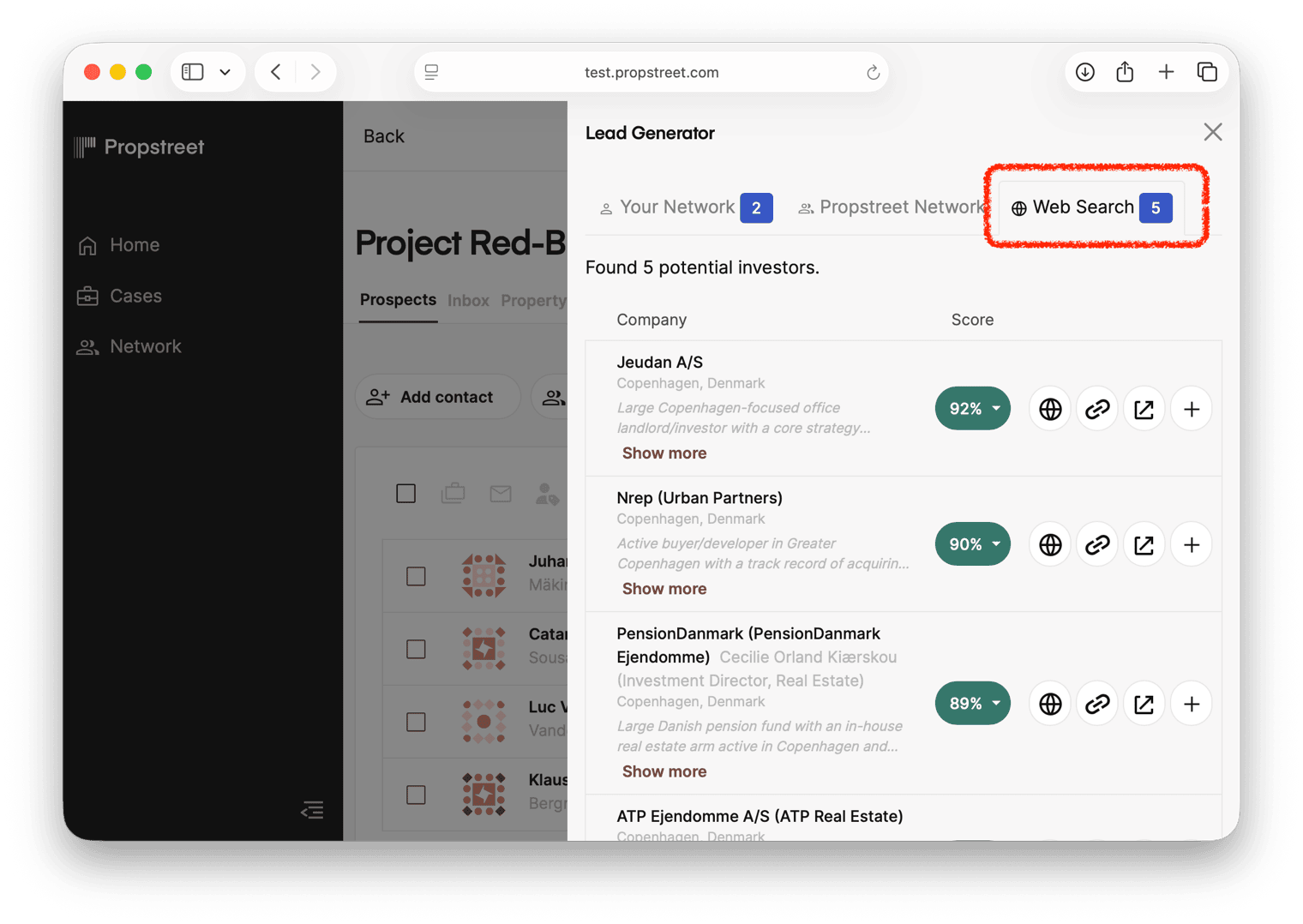Click the Company column header
Viewport: 1303px width, 924px height.
[x=651, y=320]
